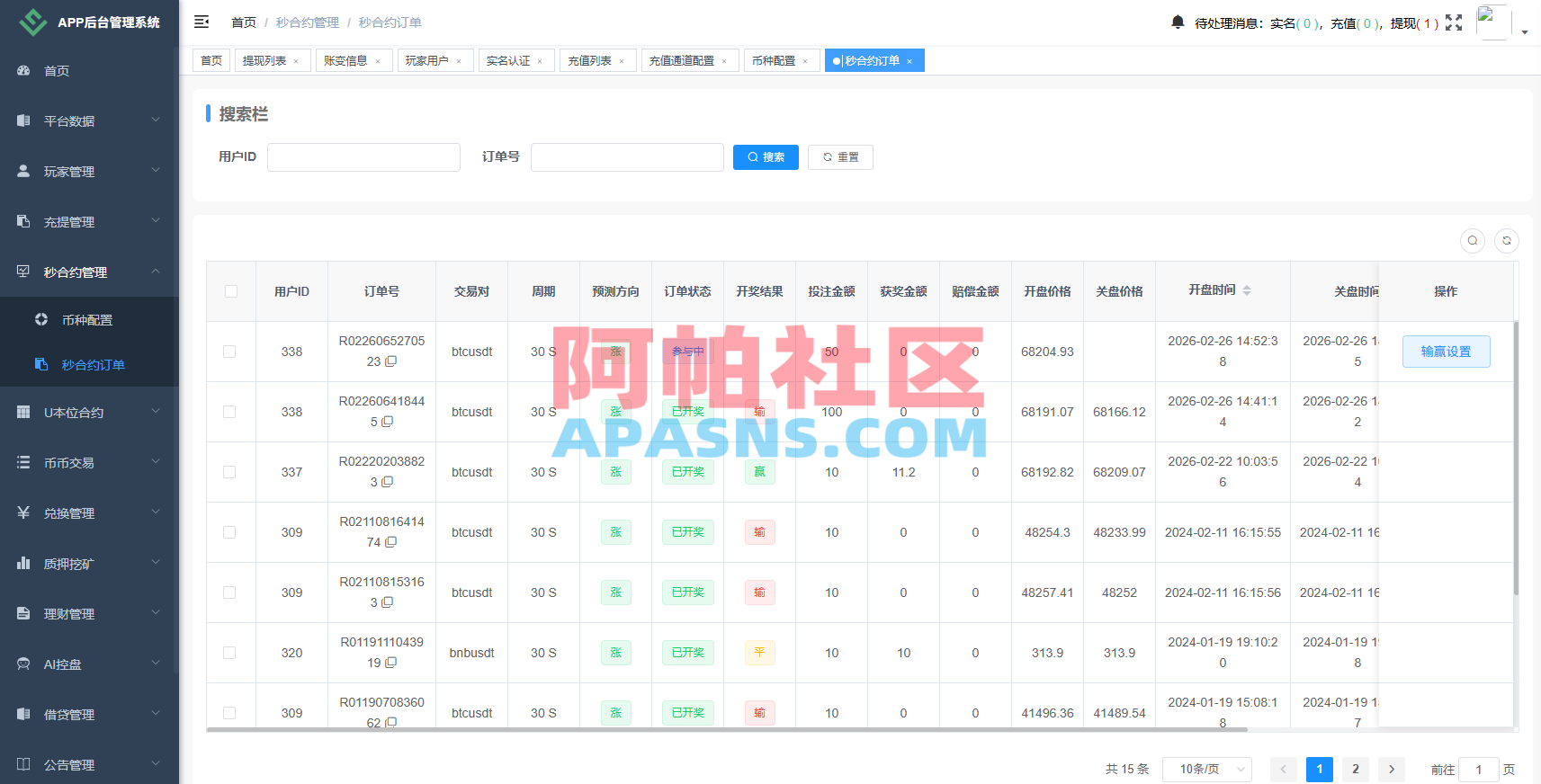Click 输赢设置 button for first order

(x=1447, y=352)
